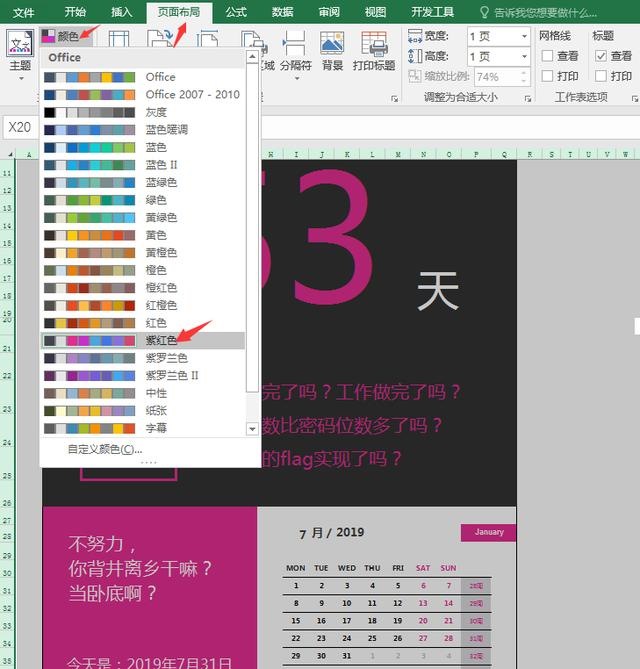Click the 7 月 / 2019 heading
Image resolution: width=640 pixels, height=669 pixels.
tap(332, 533)
